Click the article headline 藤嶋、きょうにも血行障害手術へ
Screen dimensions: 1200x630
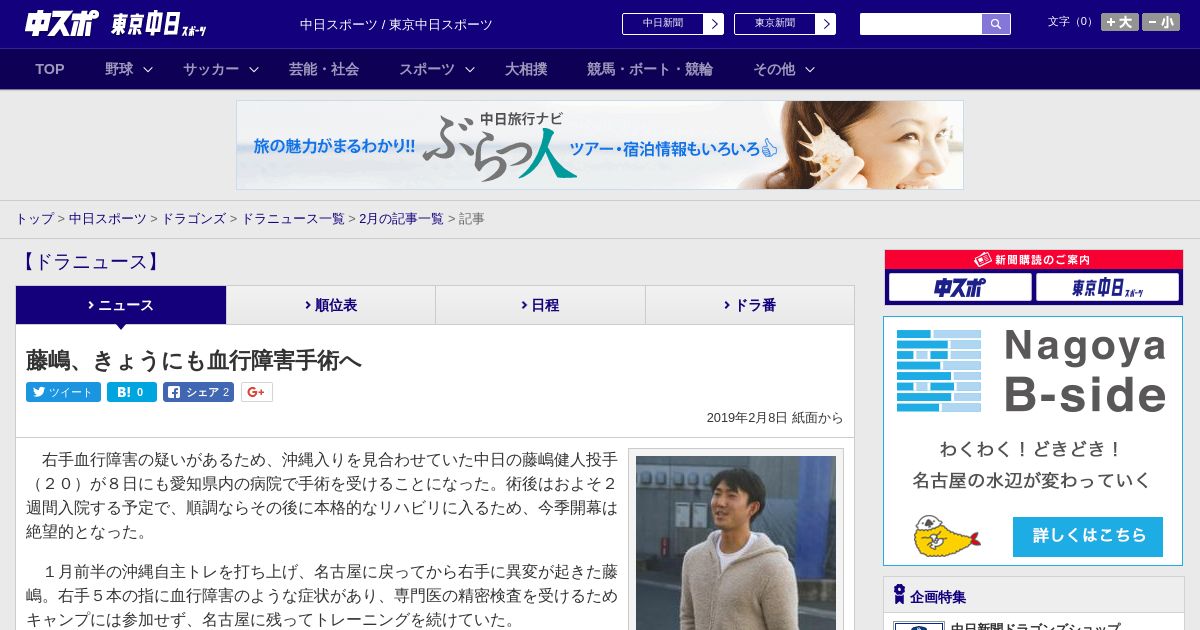(x=194, y=360)
